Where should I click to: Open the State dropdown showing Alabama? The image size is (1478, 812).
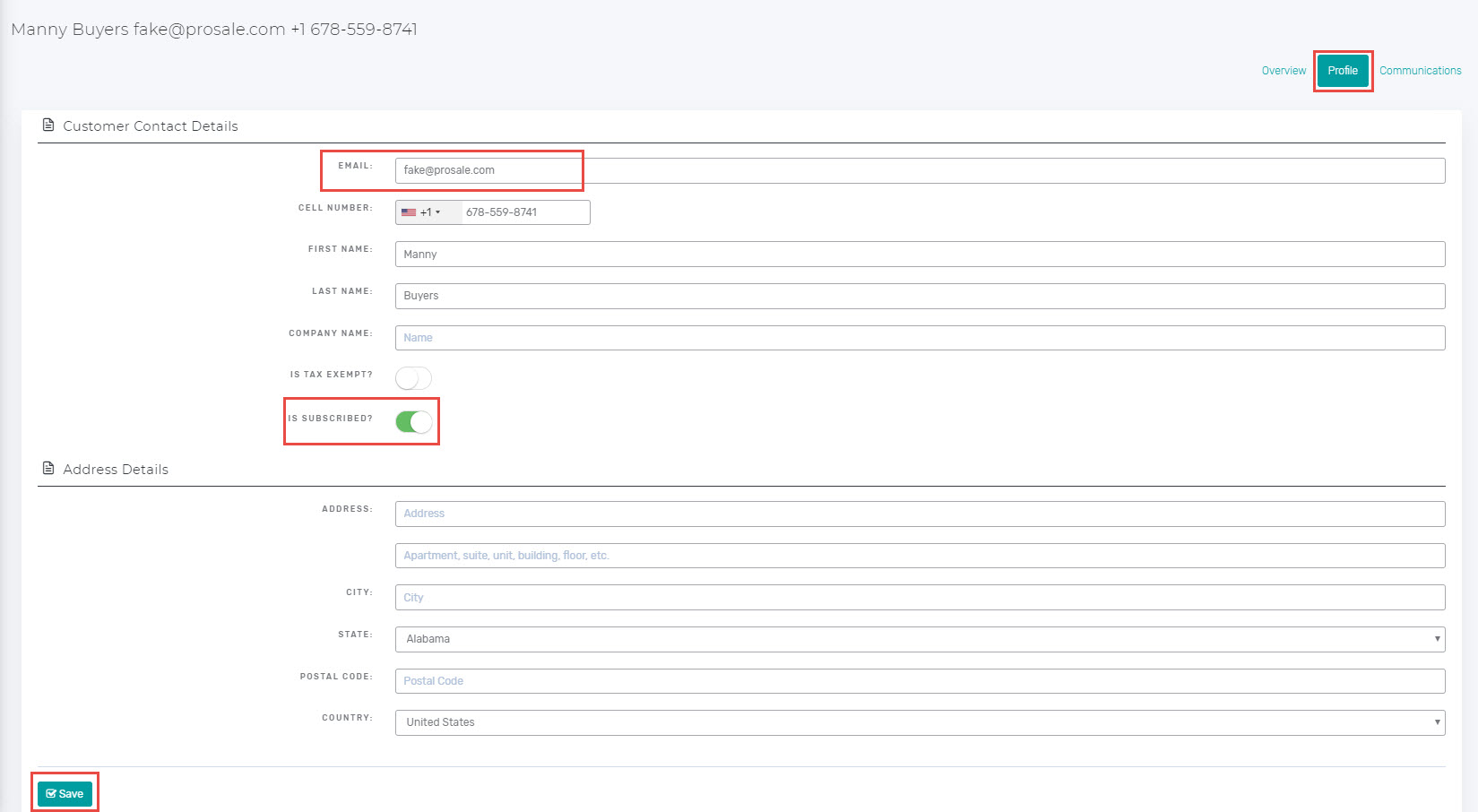point(920,639)
